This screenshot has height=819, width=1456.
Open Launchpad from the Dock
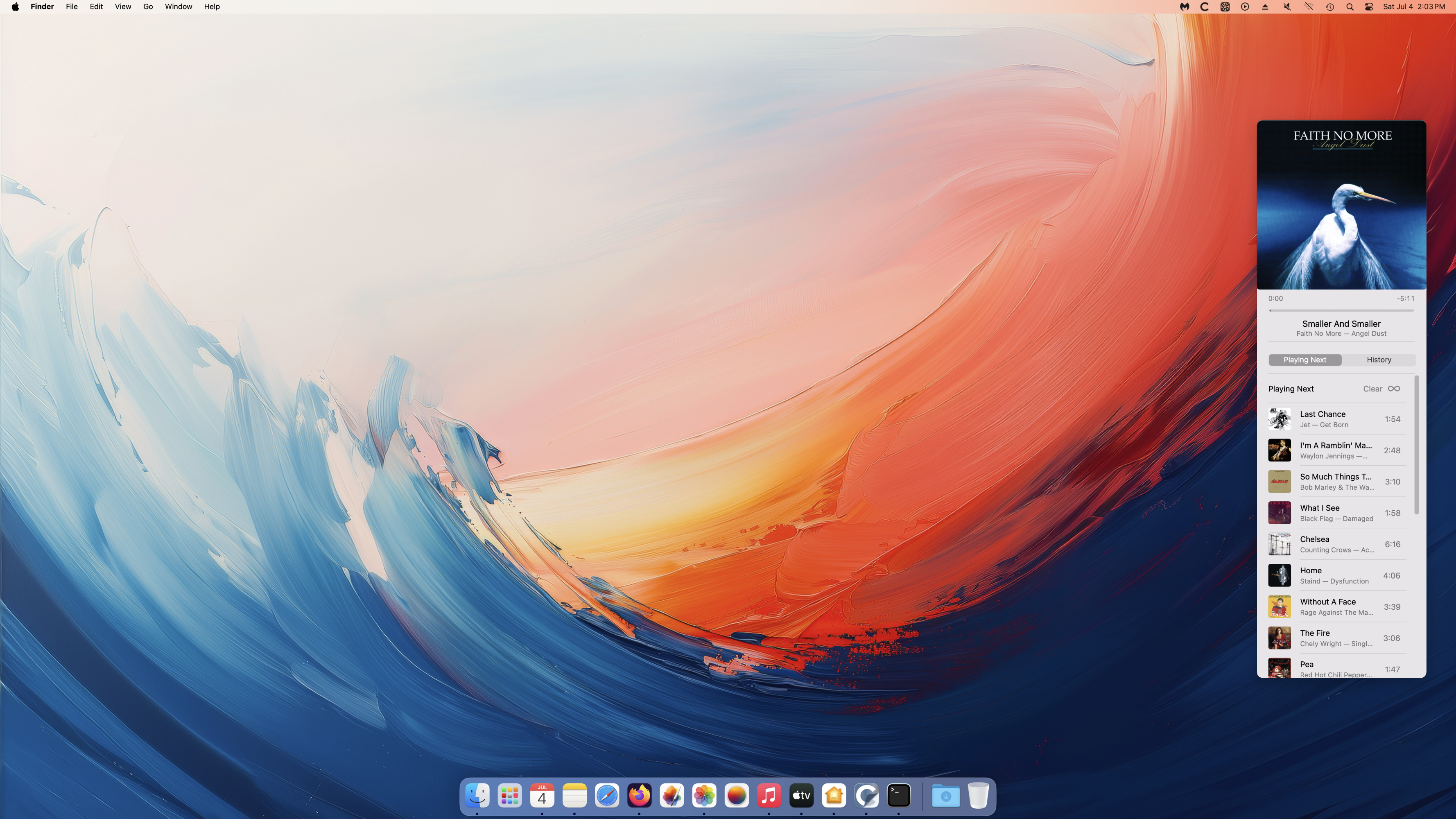[509, 796]
